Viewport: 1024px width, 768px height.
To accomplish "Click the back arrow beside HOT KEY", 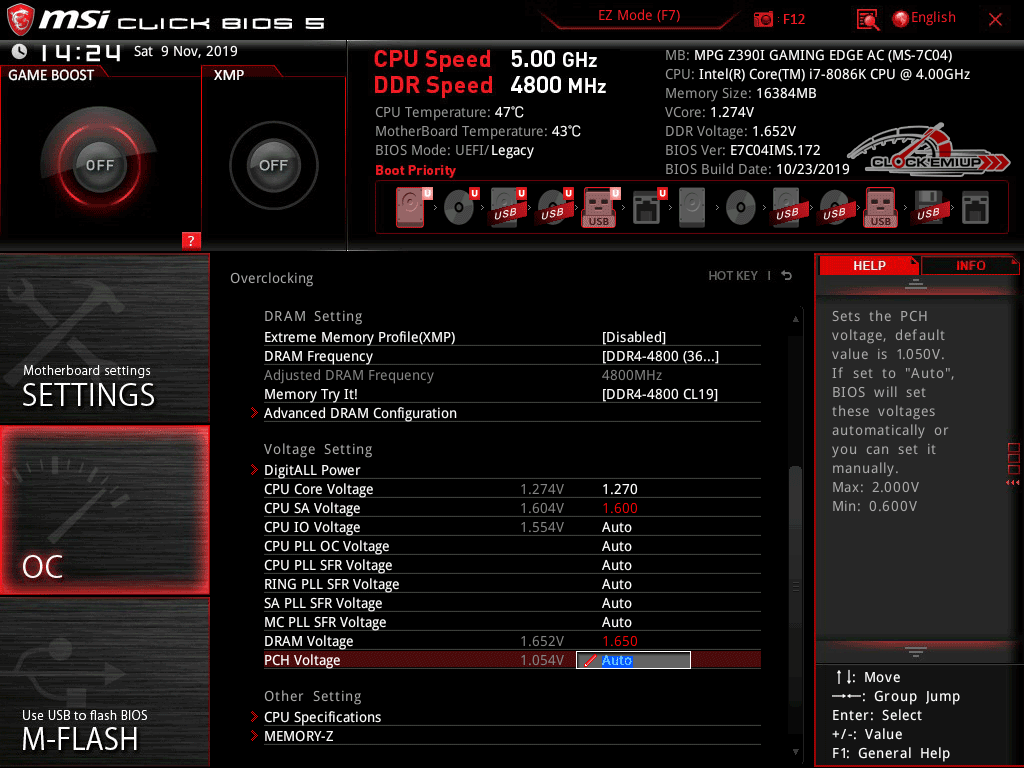I will click(787, 276).
